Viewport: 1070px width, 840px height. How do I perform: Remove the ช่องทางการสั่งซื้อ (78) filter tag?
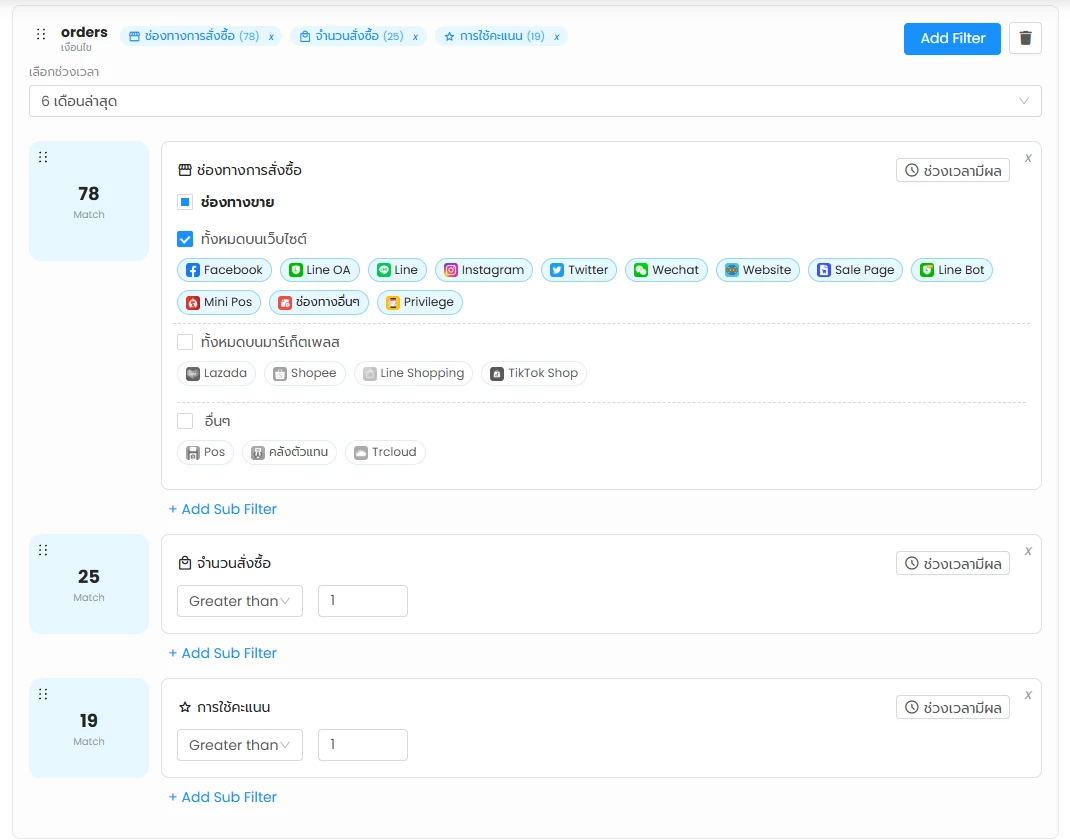click(x=271, y=37)
